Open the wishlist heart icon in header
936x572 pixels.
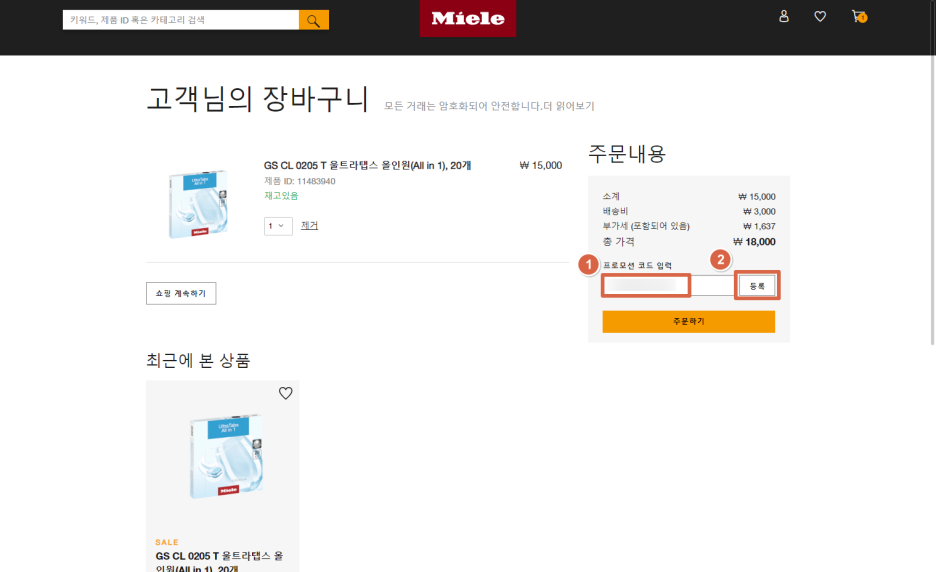pos(820,16)
